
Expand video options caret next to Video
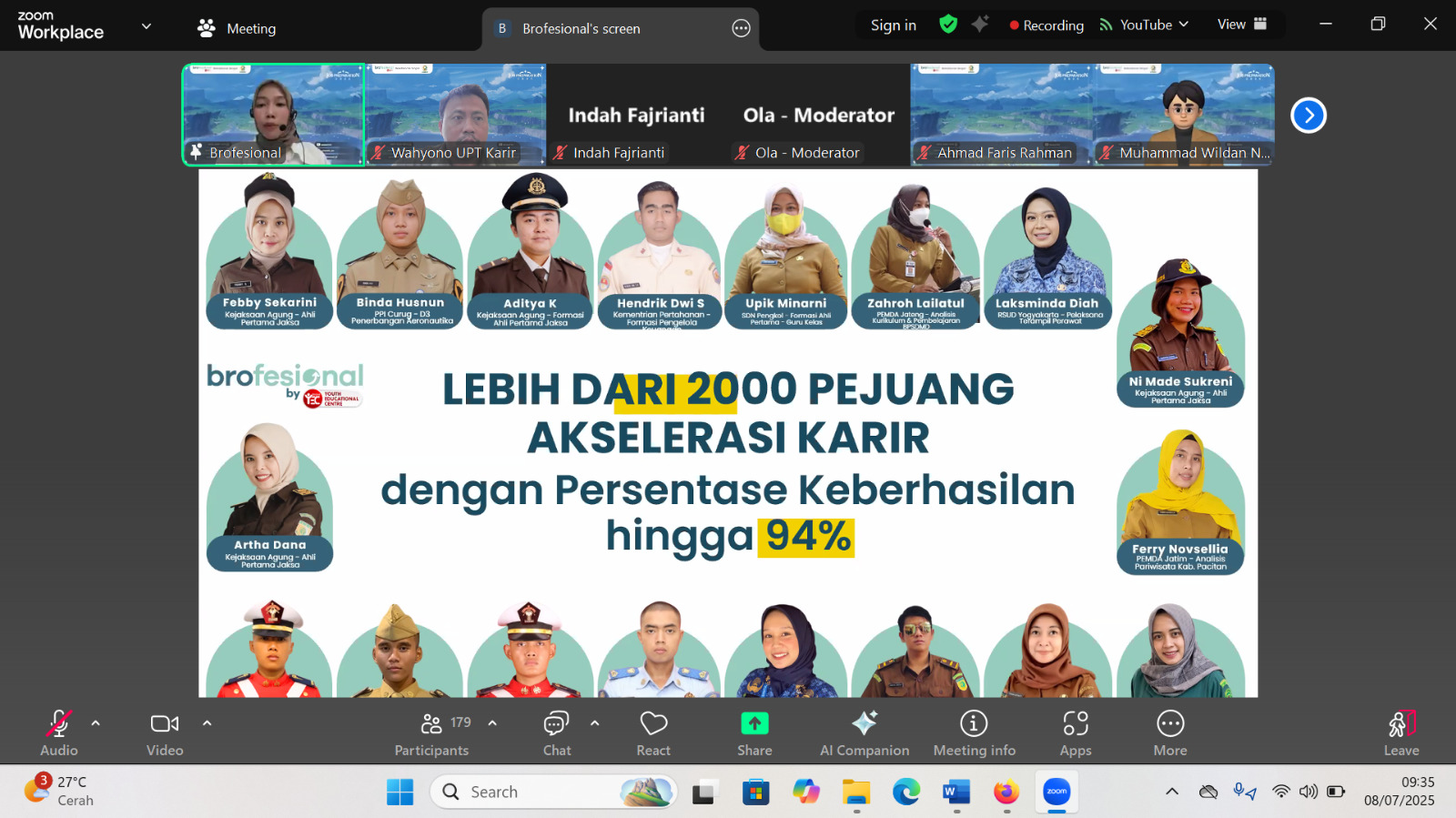pyautogui.click(x=207, y=723)
